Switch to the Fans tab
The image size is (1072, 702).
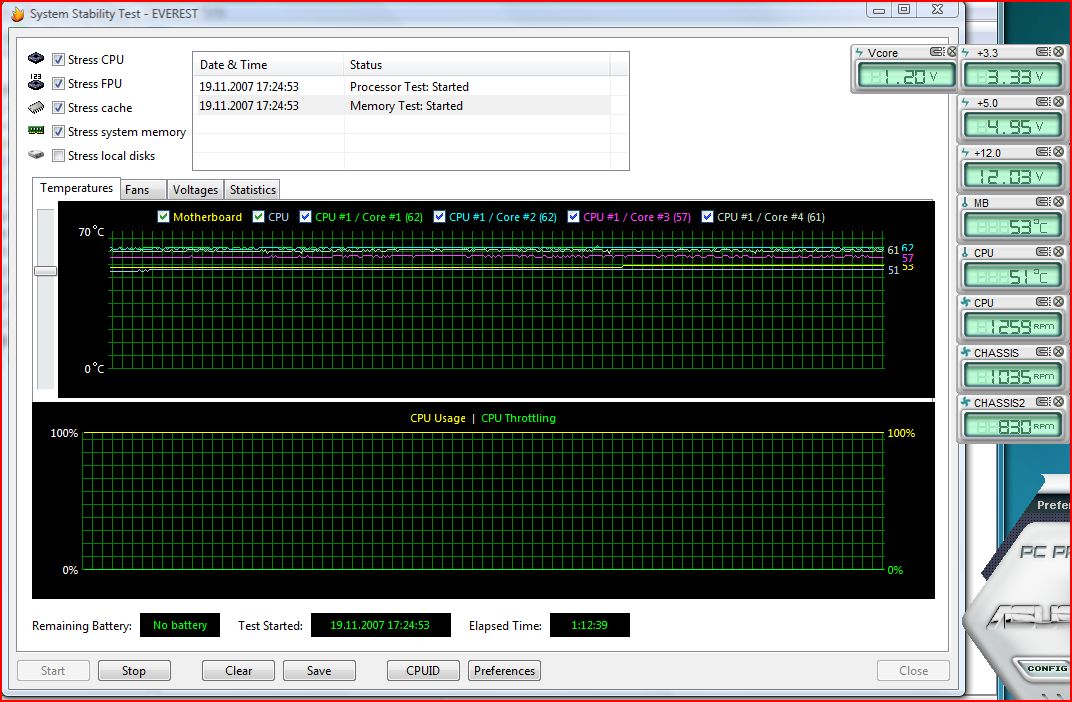143,190
